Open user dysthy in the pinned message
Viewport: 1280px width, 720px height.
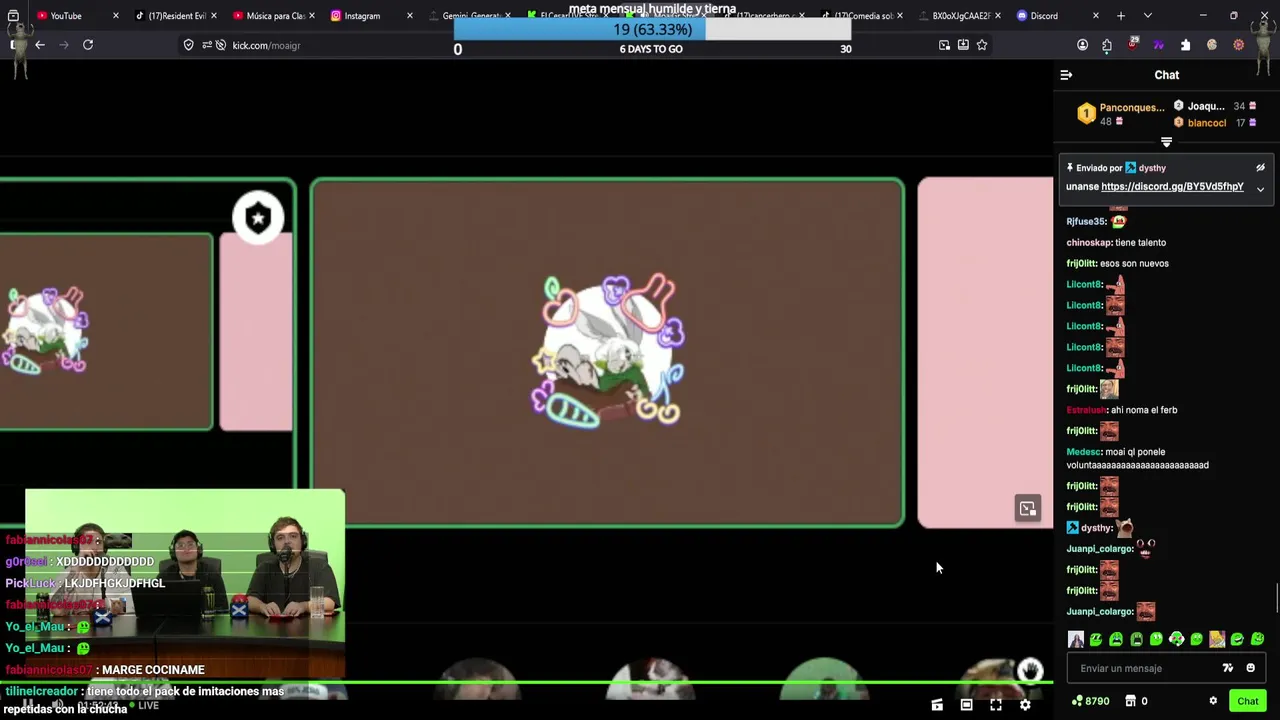click(1152, 168)
